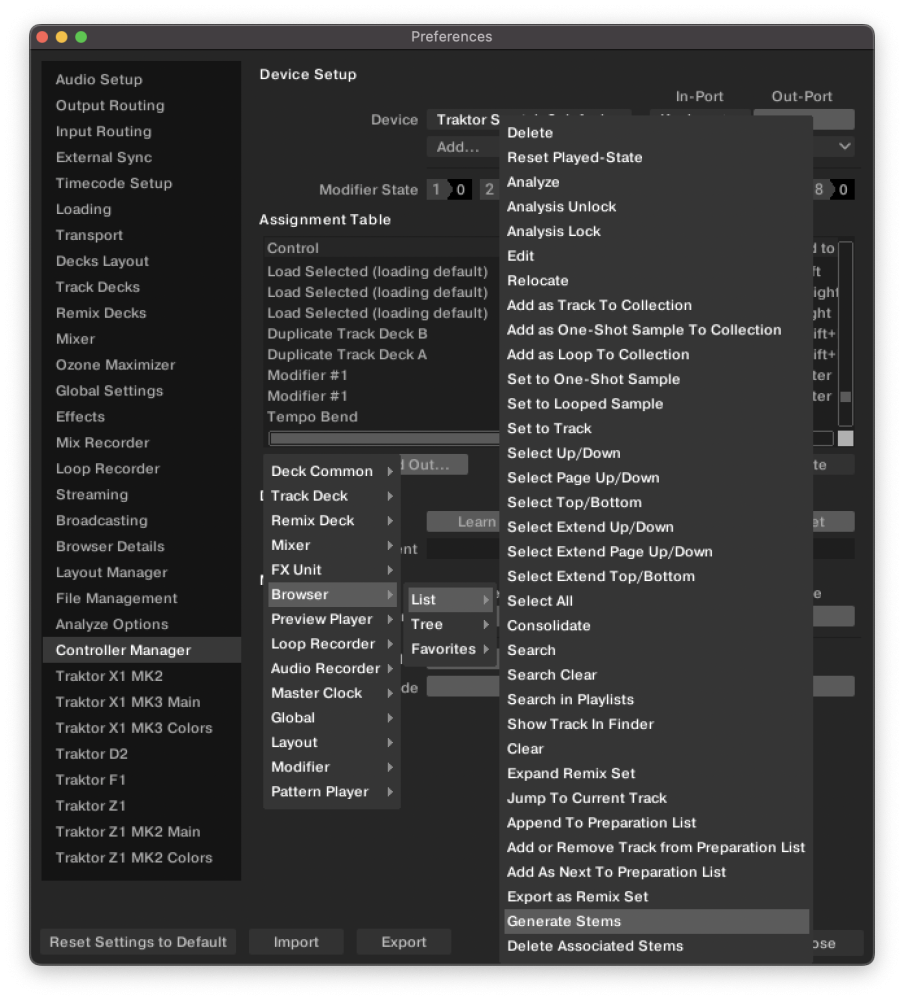Open the Remix Deck submenu
Screen dimensions: 904x1000
click(332, 520)
